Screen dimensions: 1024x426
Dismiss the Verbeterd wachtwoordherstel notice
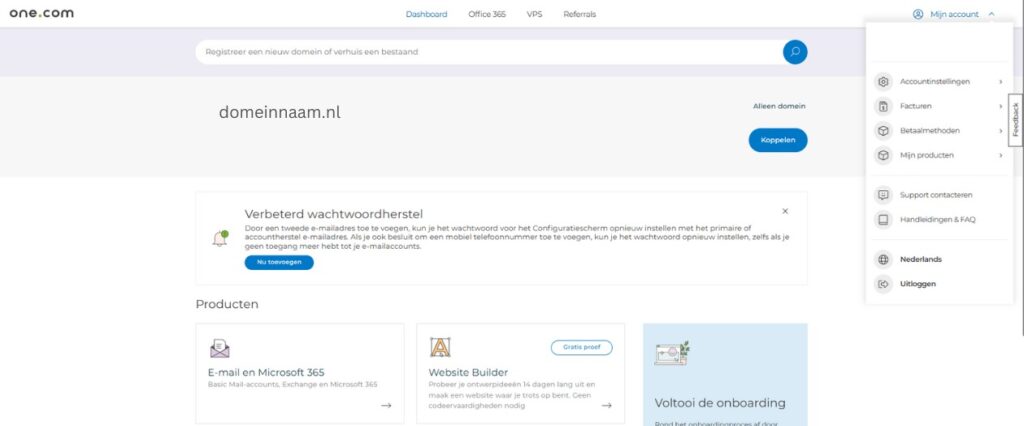pos(785,211)
